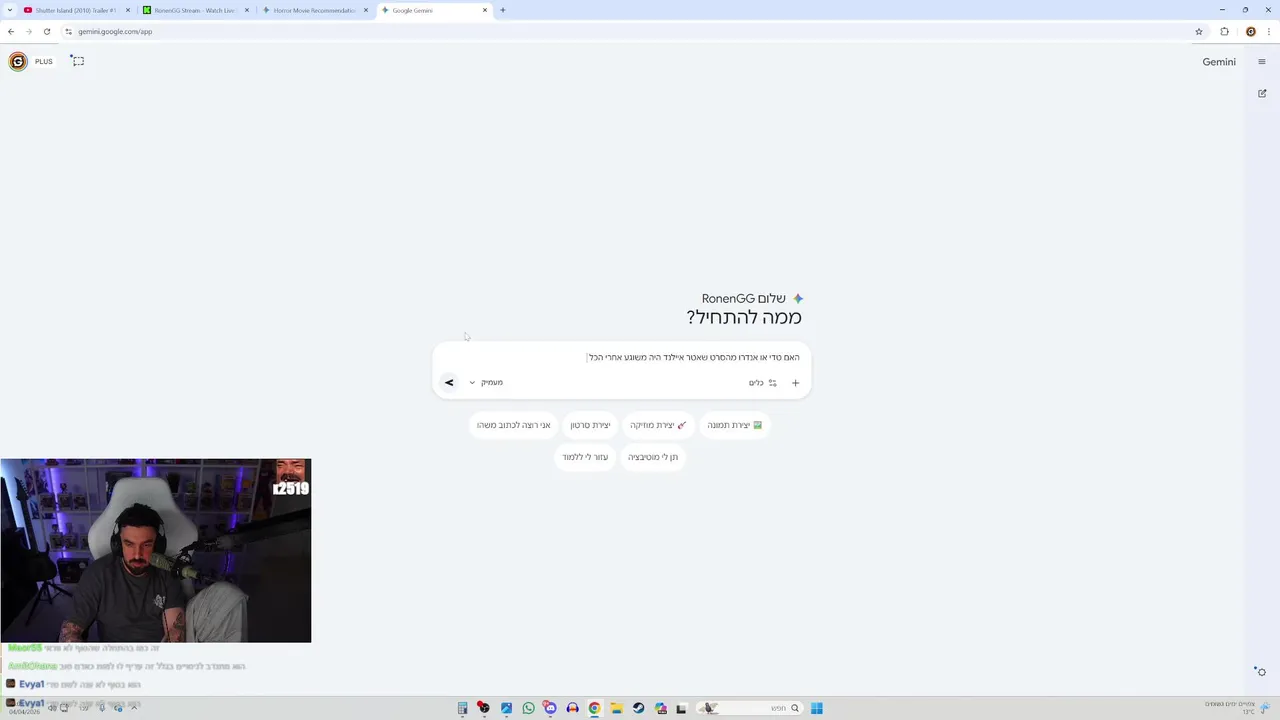Choose the אני רוצה לכתוב משהו chip

513,425
